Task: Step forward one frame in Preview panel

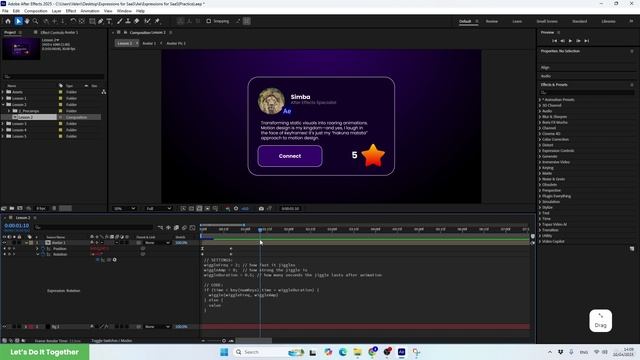Action: (x=578, y=41)
